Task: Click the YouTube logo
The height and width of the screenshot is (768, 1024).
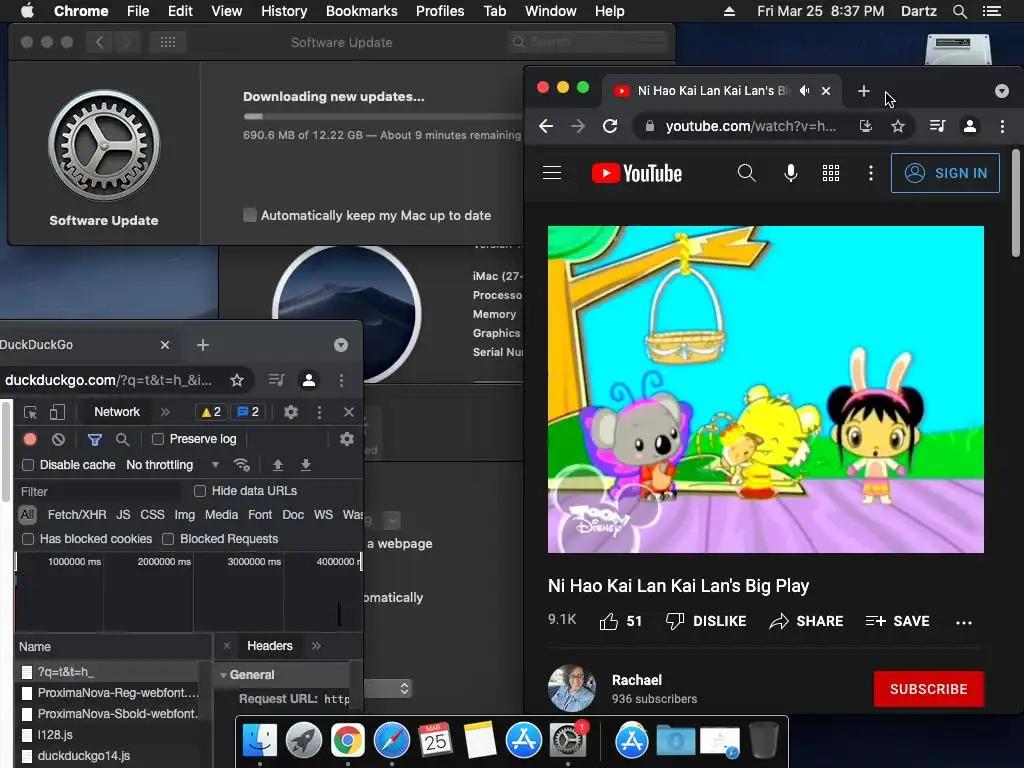Action: tap(637, 173)
